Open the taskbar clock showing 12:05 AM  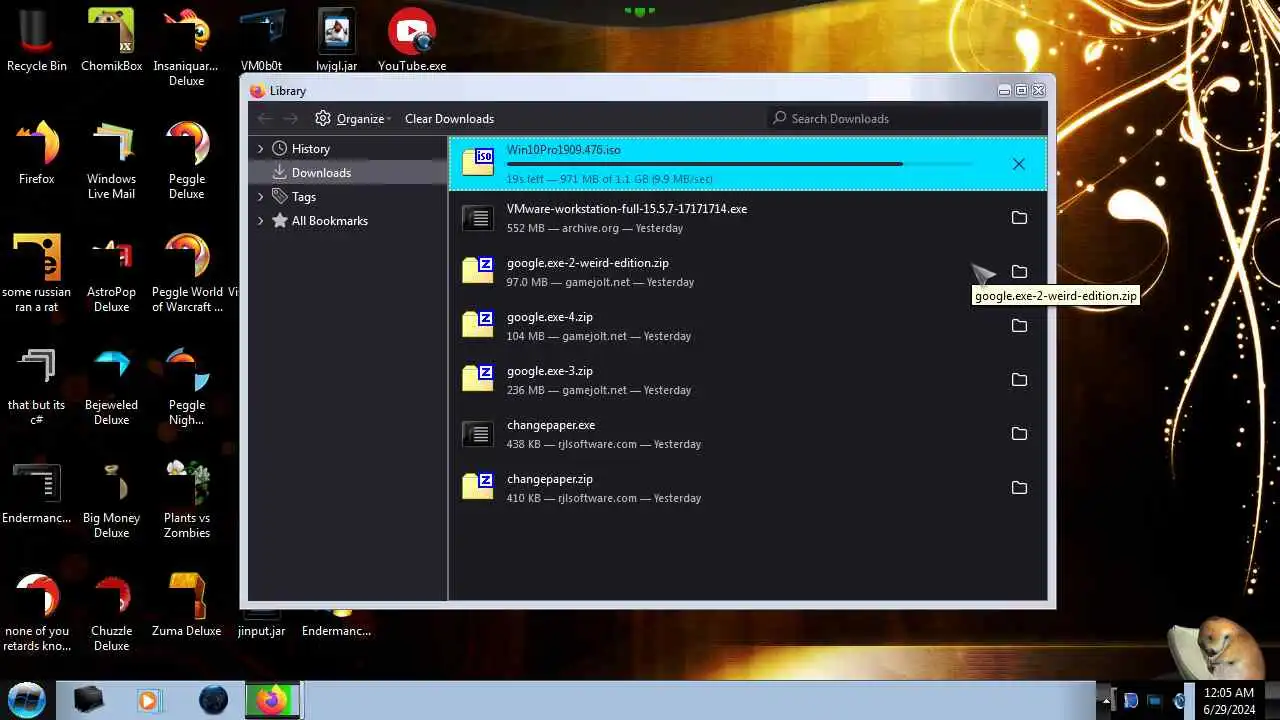[x=1229, y=700]
